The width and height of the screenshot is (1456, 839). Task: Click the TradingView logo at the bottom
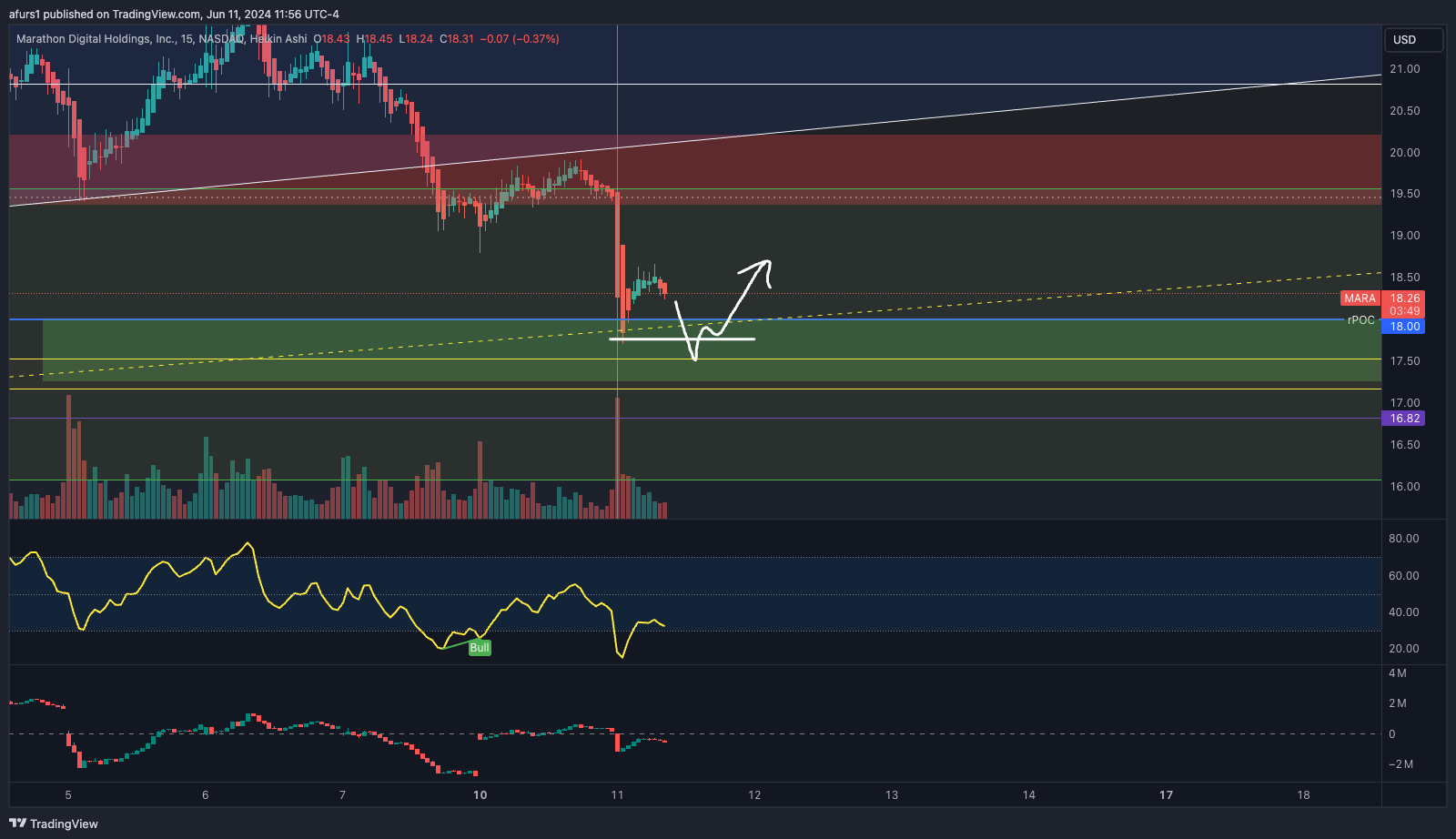(x=54, y=824)
